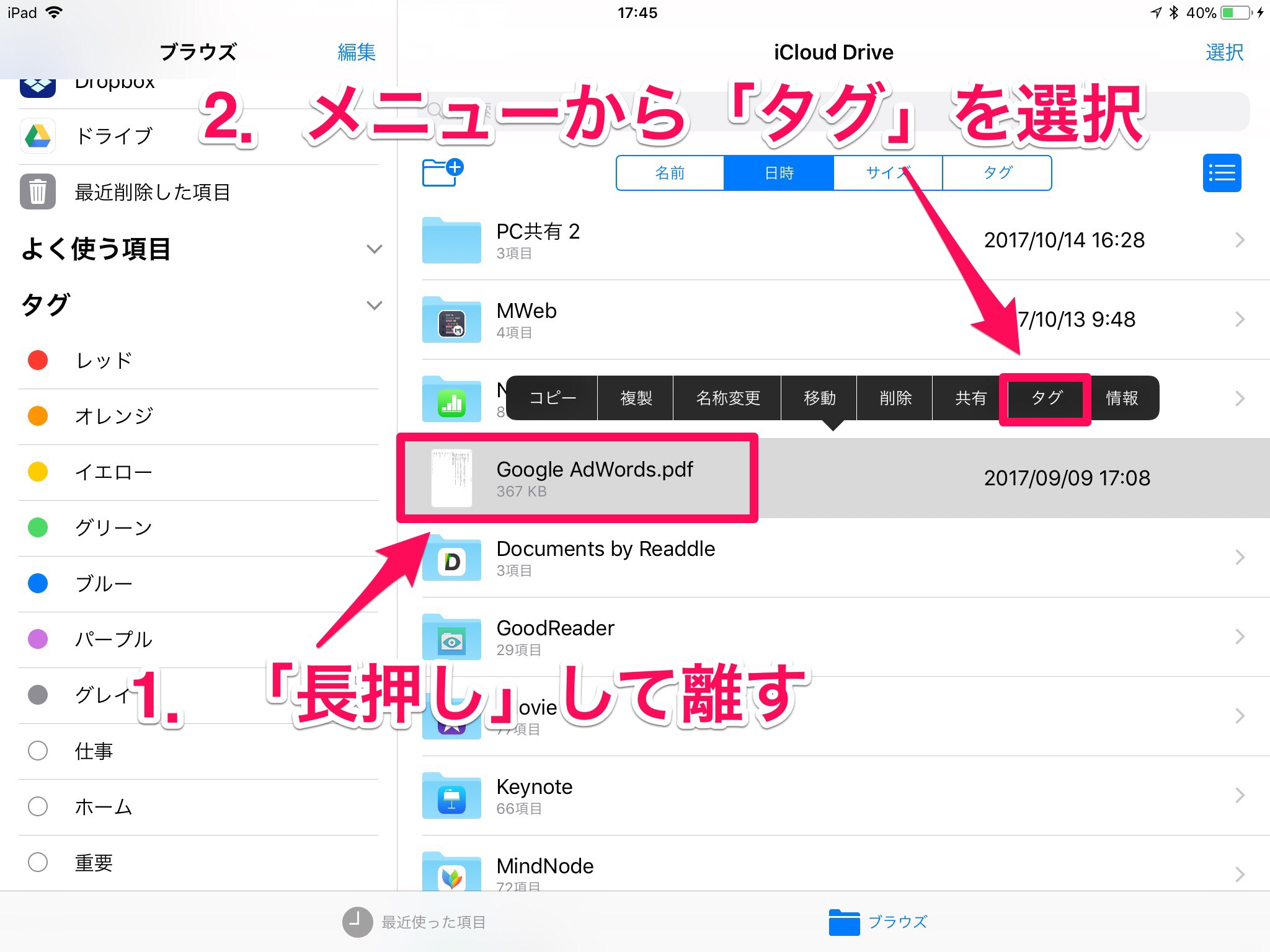Screen dimensions: 1270x952
Task: Select the 仕事 tag circle
Action: [x=38, y=751]
